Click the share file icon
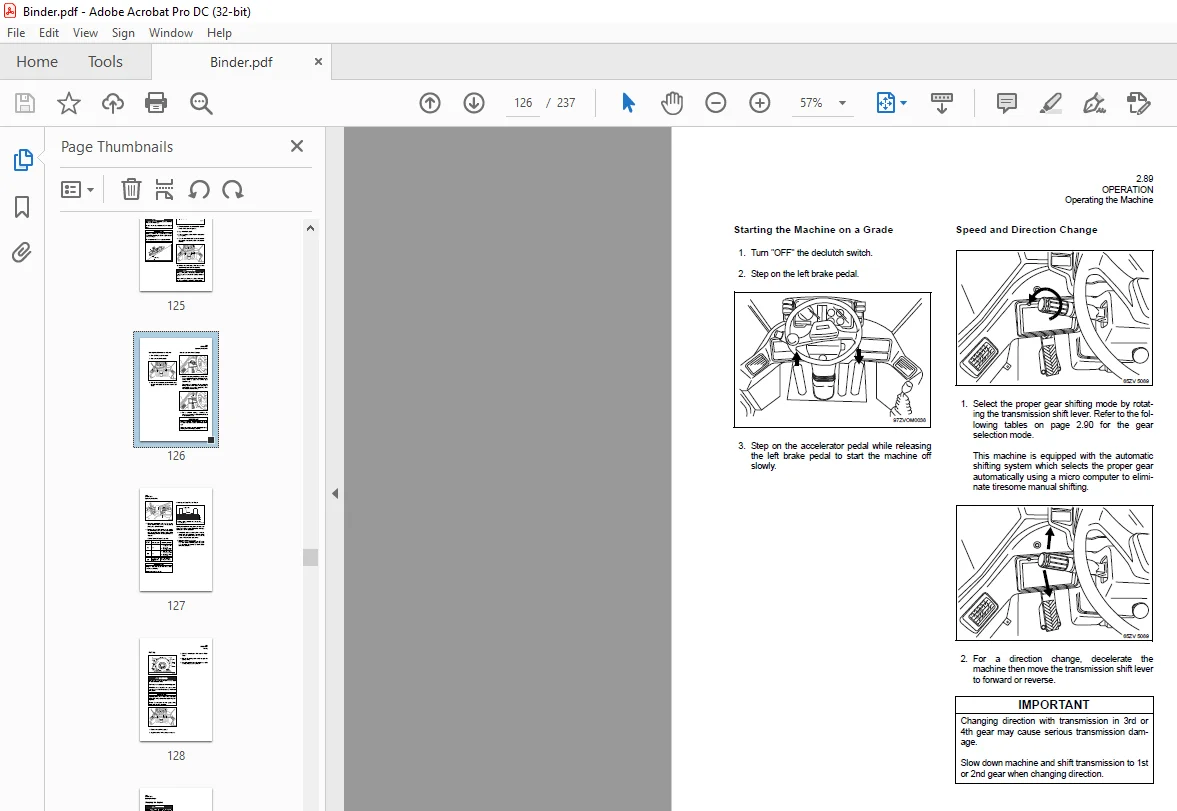Image resolution: width=1177 pixels, height=811 pixels. coord(1138,103)
